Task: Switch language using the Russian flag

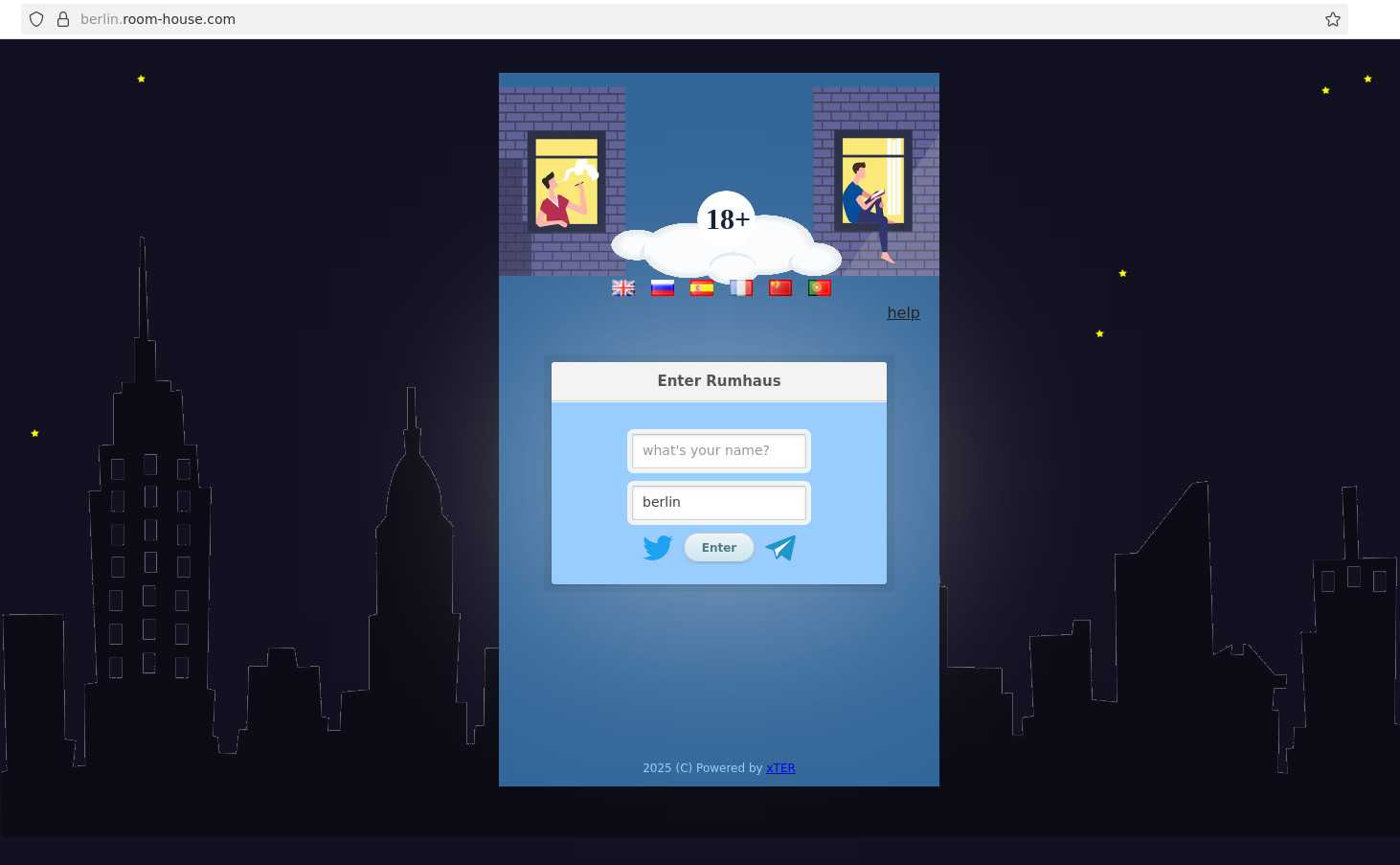Action: 663,287
